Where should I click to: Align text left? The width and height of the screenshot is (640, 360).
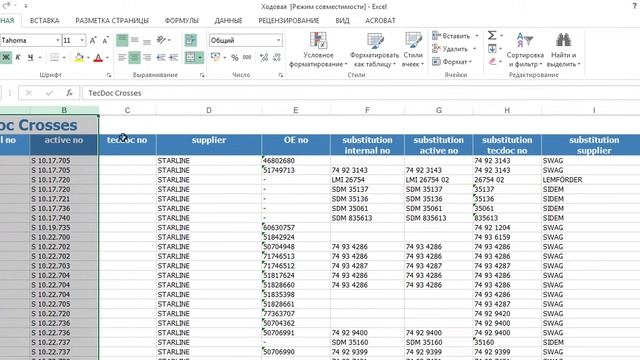coord(122,58)
